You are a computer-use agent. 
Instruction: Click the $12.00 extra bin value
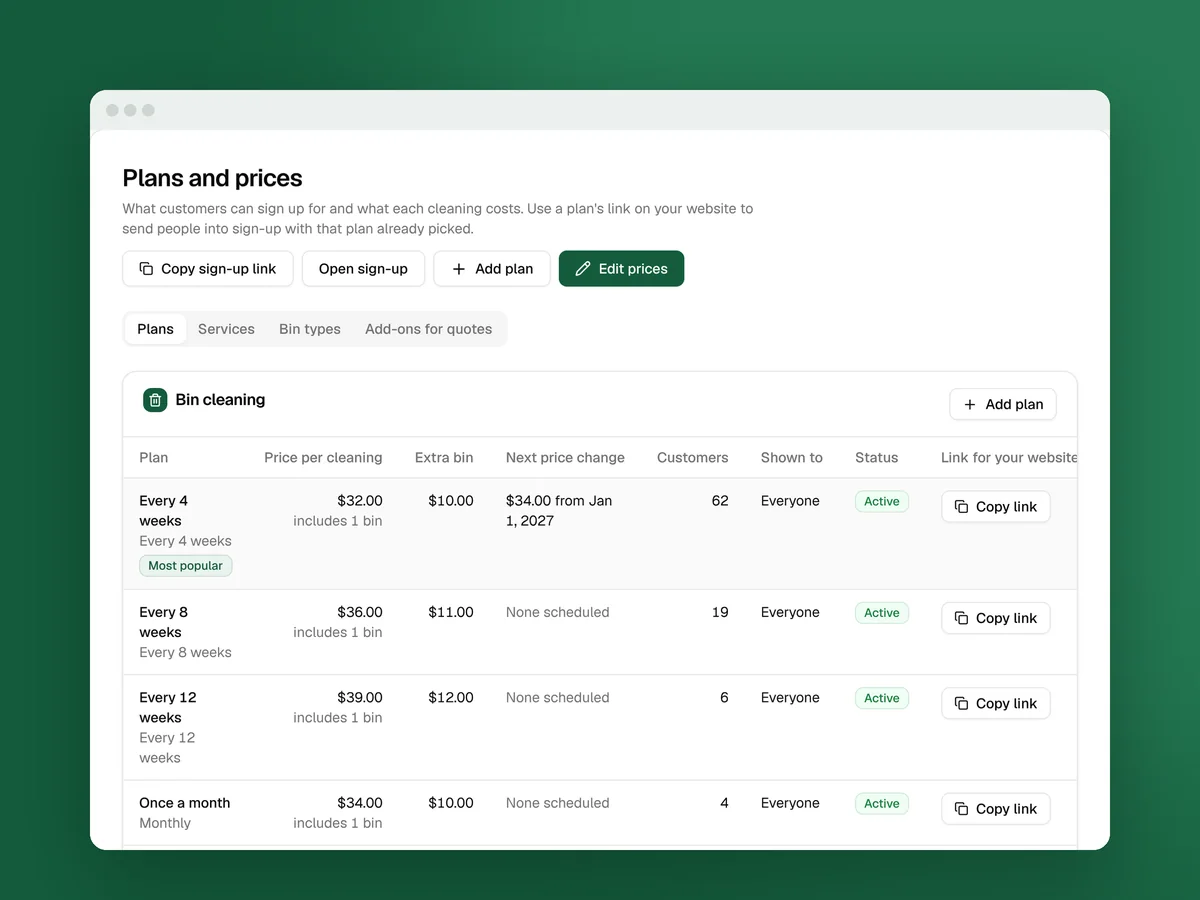(x=451, y=697)
